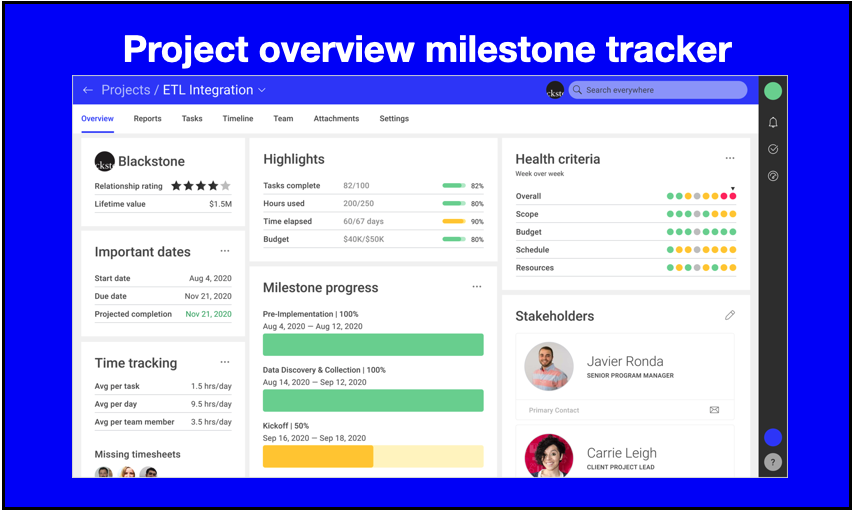
Task: Click the Search everywhere field
Action: (658, 90)
